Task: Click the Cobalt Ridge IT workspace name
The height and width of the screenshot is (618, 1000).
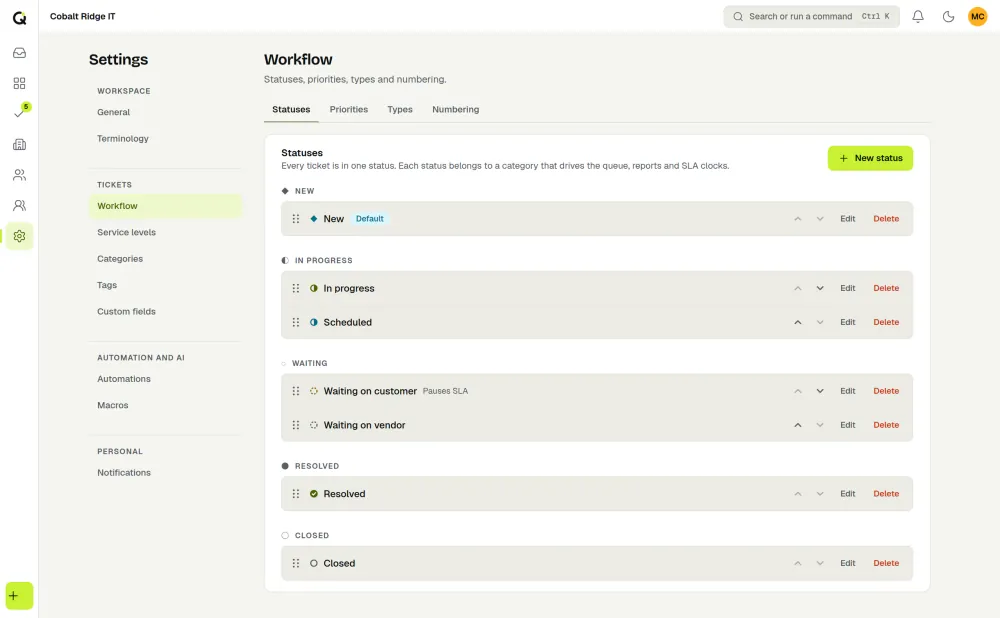Action: (83, 17)
